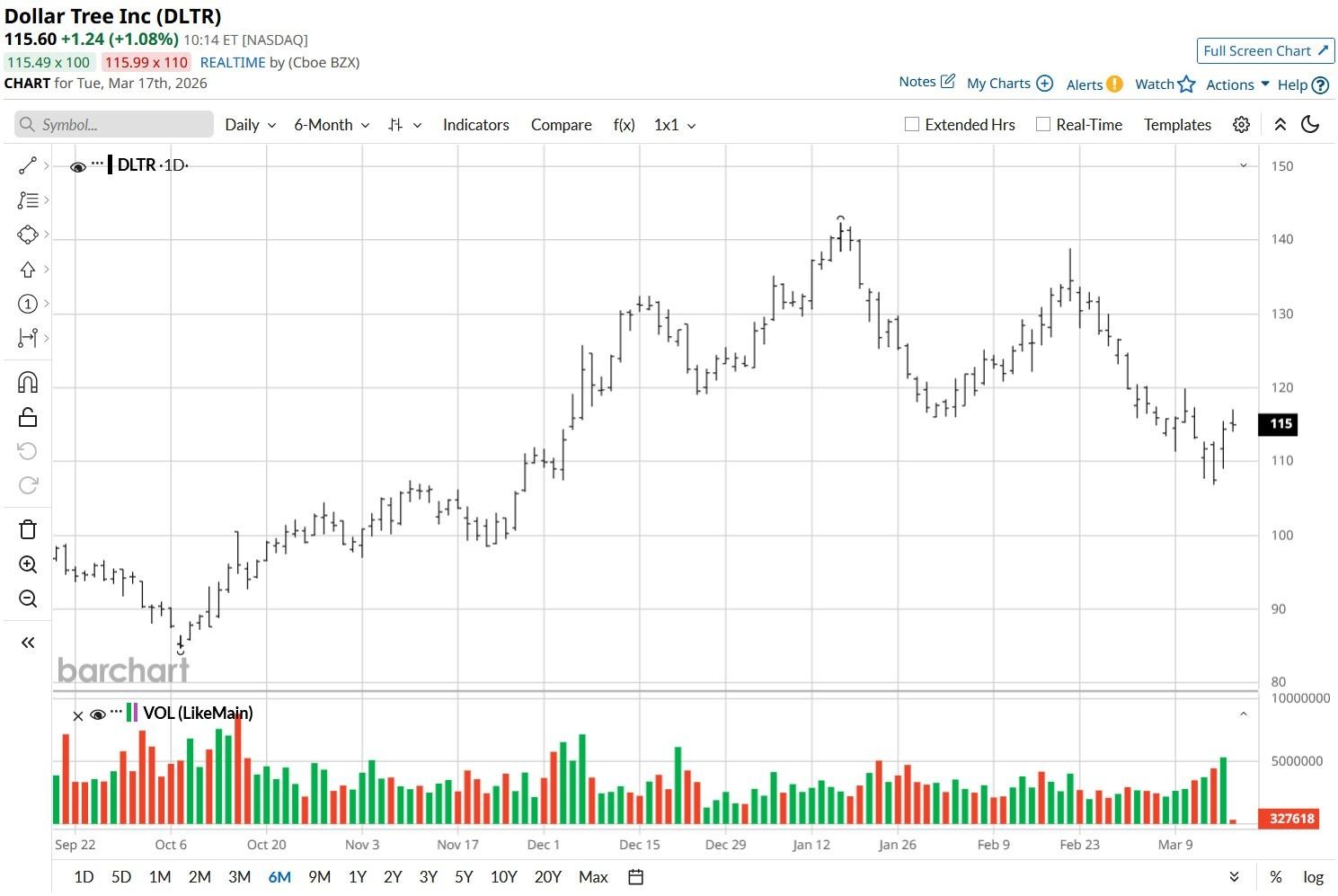Toggle log scale

(1314, 877)
